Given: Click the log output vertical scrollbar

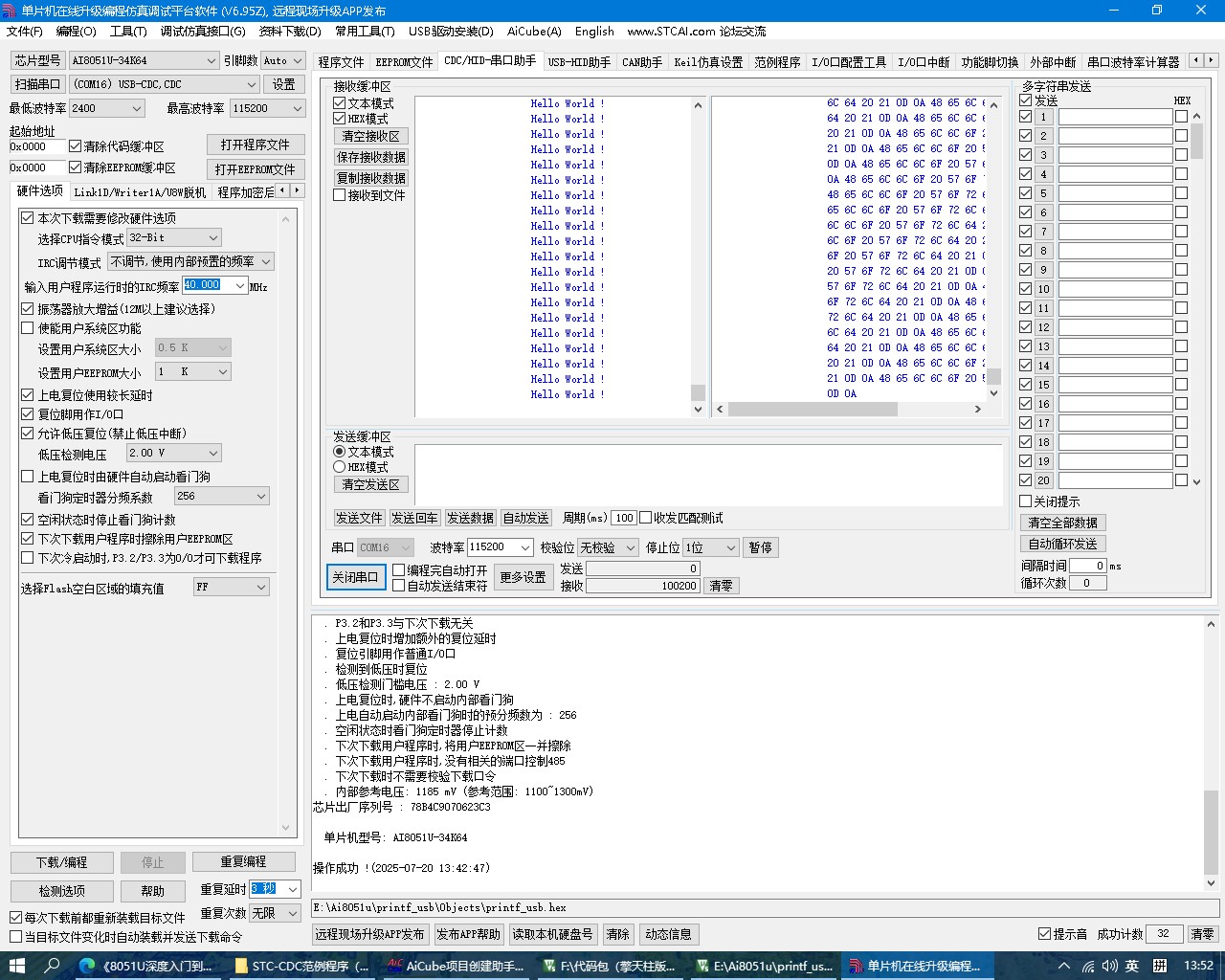Looking at the screenshot, I should (1211, 753).
